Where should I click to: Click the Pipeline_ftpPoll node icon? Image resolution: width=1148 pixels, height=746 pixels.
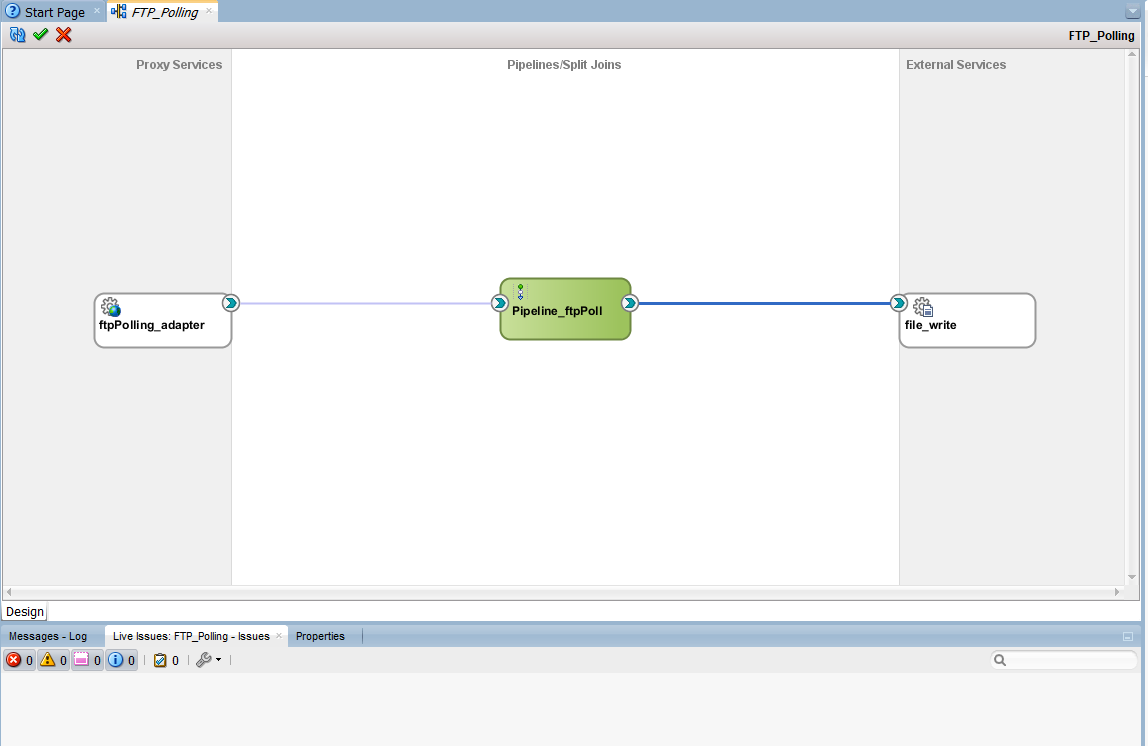coord(520,292)
